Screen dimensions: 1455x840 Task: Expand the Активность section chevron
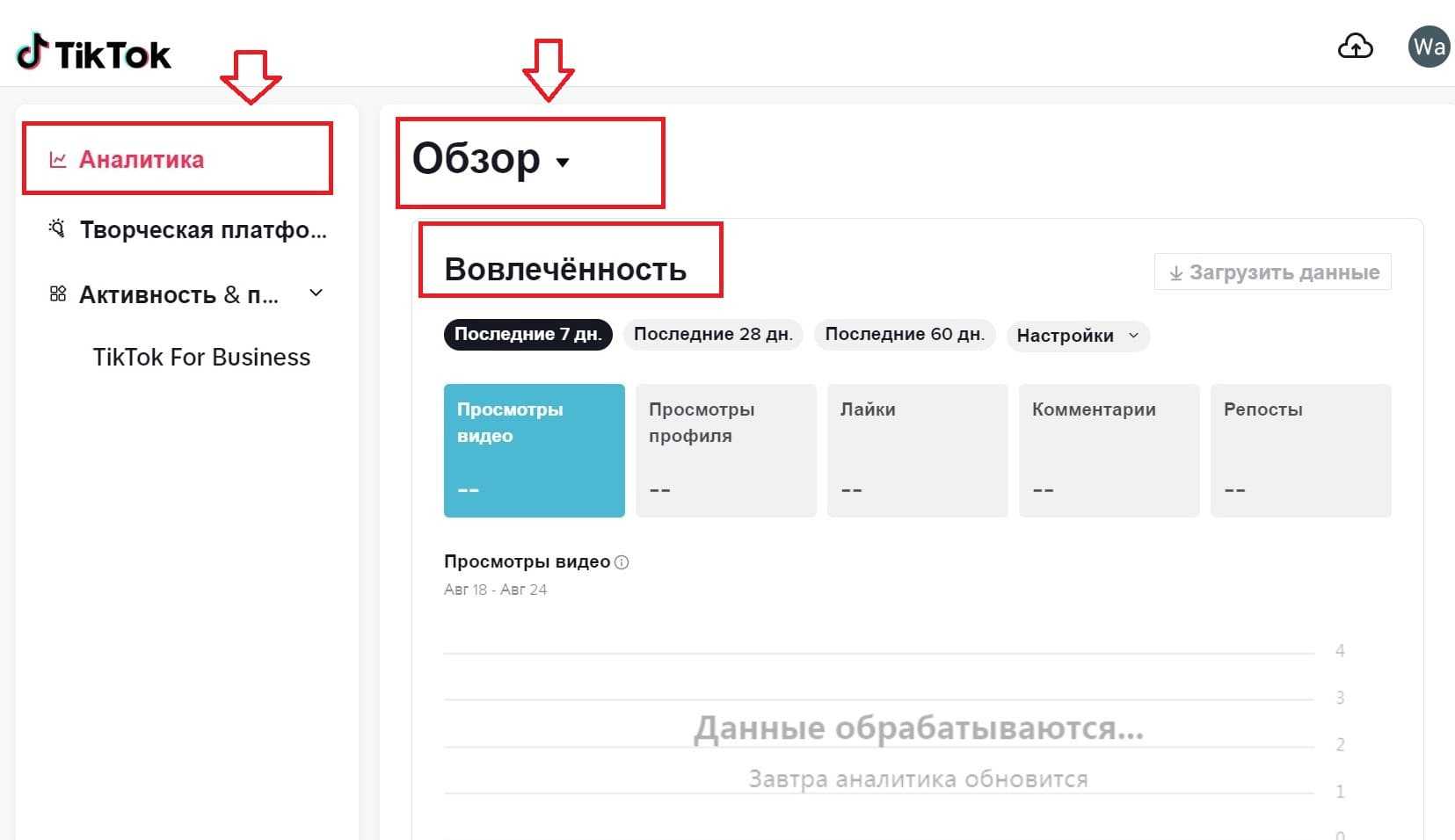pyautogui.click(x=316, y=293)
